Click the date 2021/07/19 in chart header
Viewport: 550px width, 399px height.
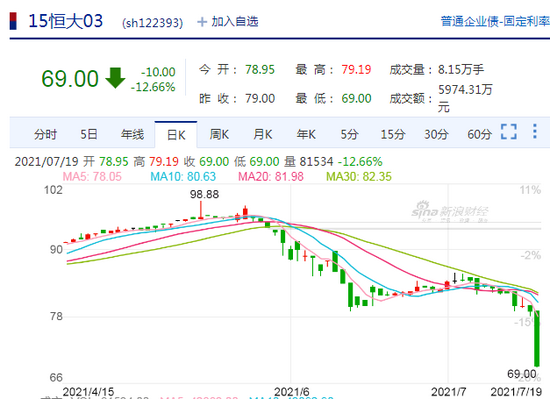(x=46, y=162)
